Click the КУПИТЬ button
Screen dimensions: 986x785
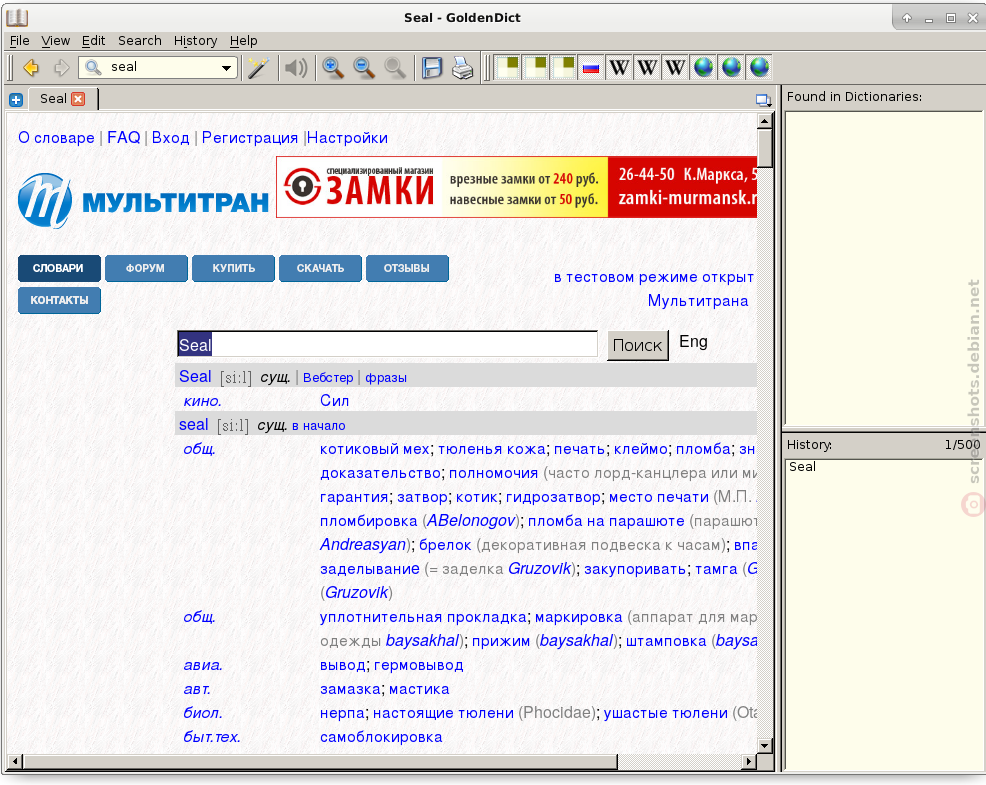click(x=233, y=269)
